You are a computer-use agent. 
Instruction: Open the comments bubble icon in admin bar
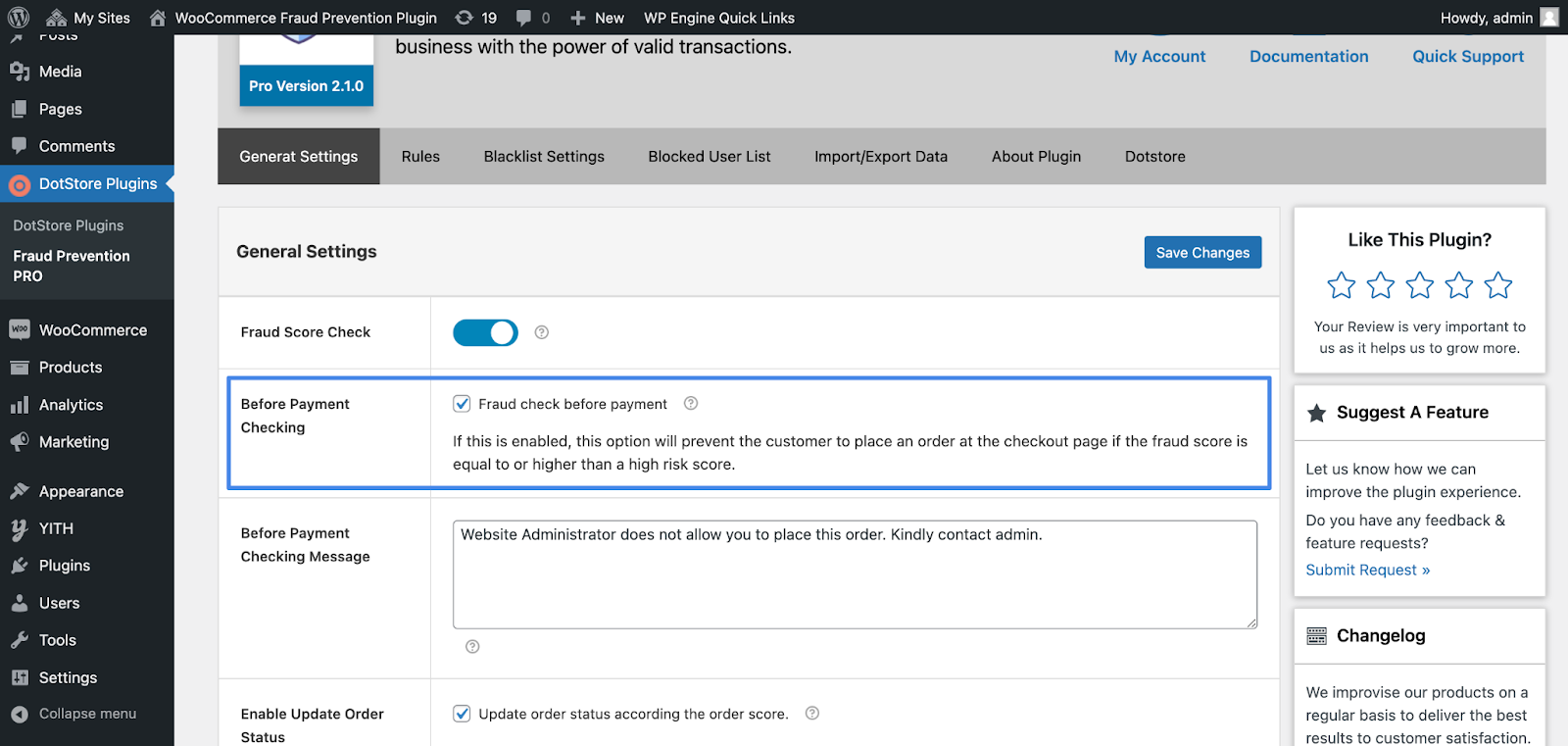click(x=523, y=18)
